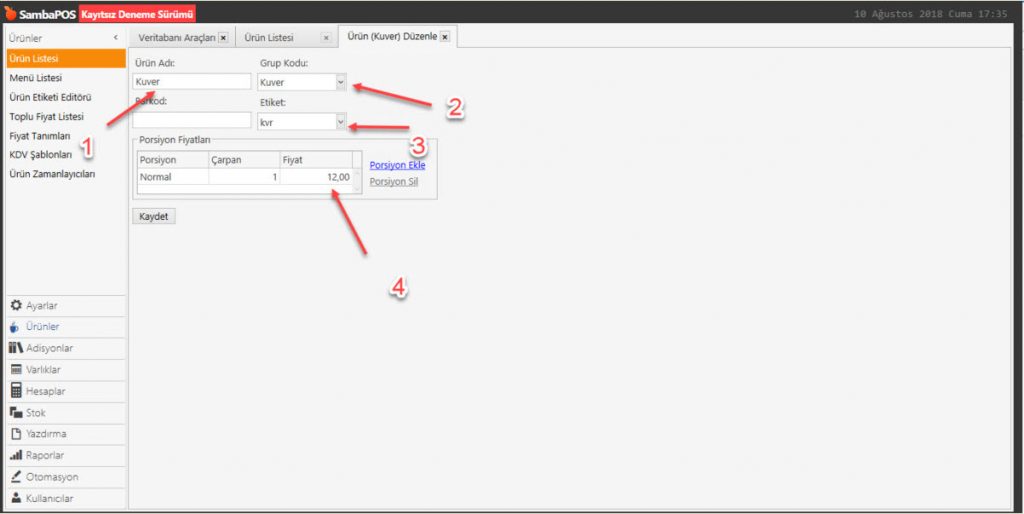Screen dimensions: 1024x514
Task: Select the Adisyonlar books icon
Action: point(16,348)
